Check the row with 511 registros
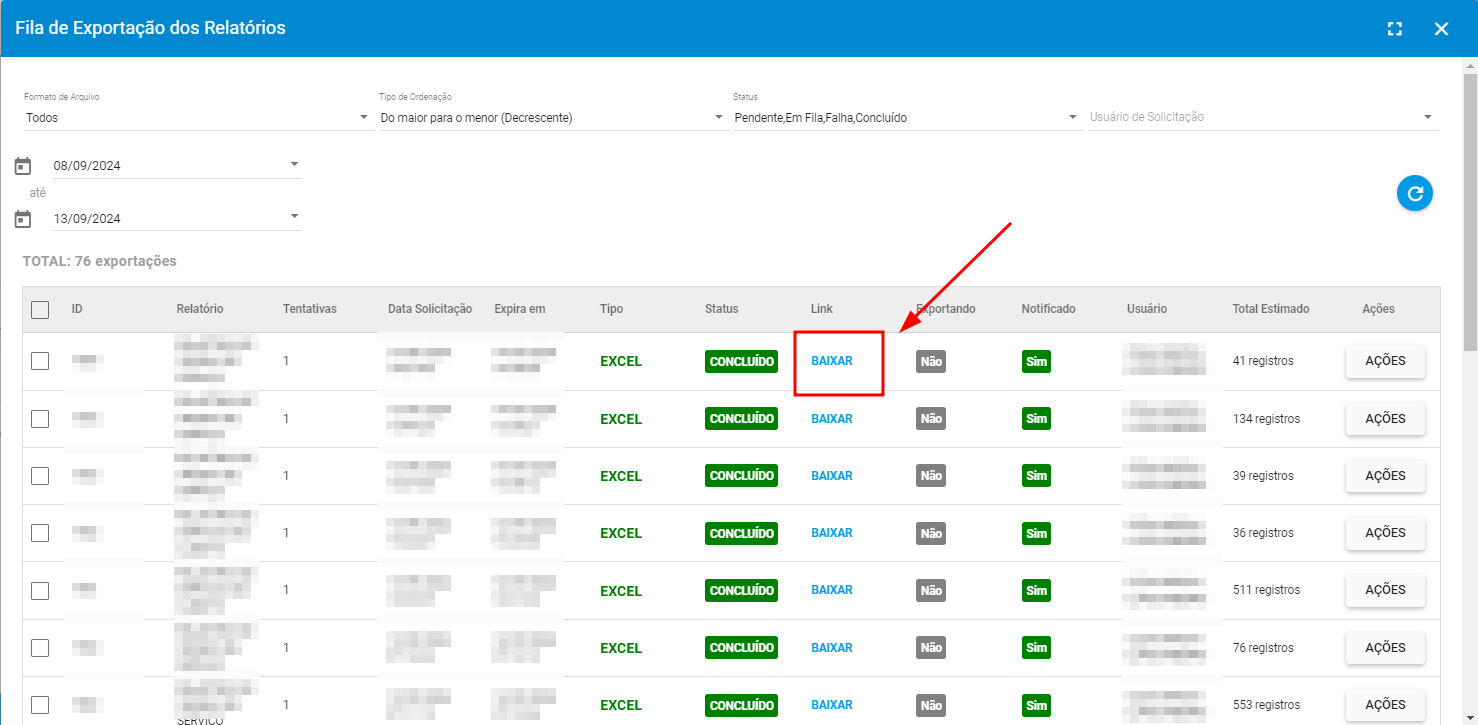The height and width of the screenshot is (725, 1478). (x=40, y=590)
